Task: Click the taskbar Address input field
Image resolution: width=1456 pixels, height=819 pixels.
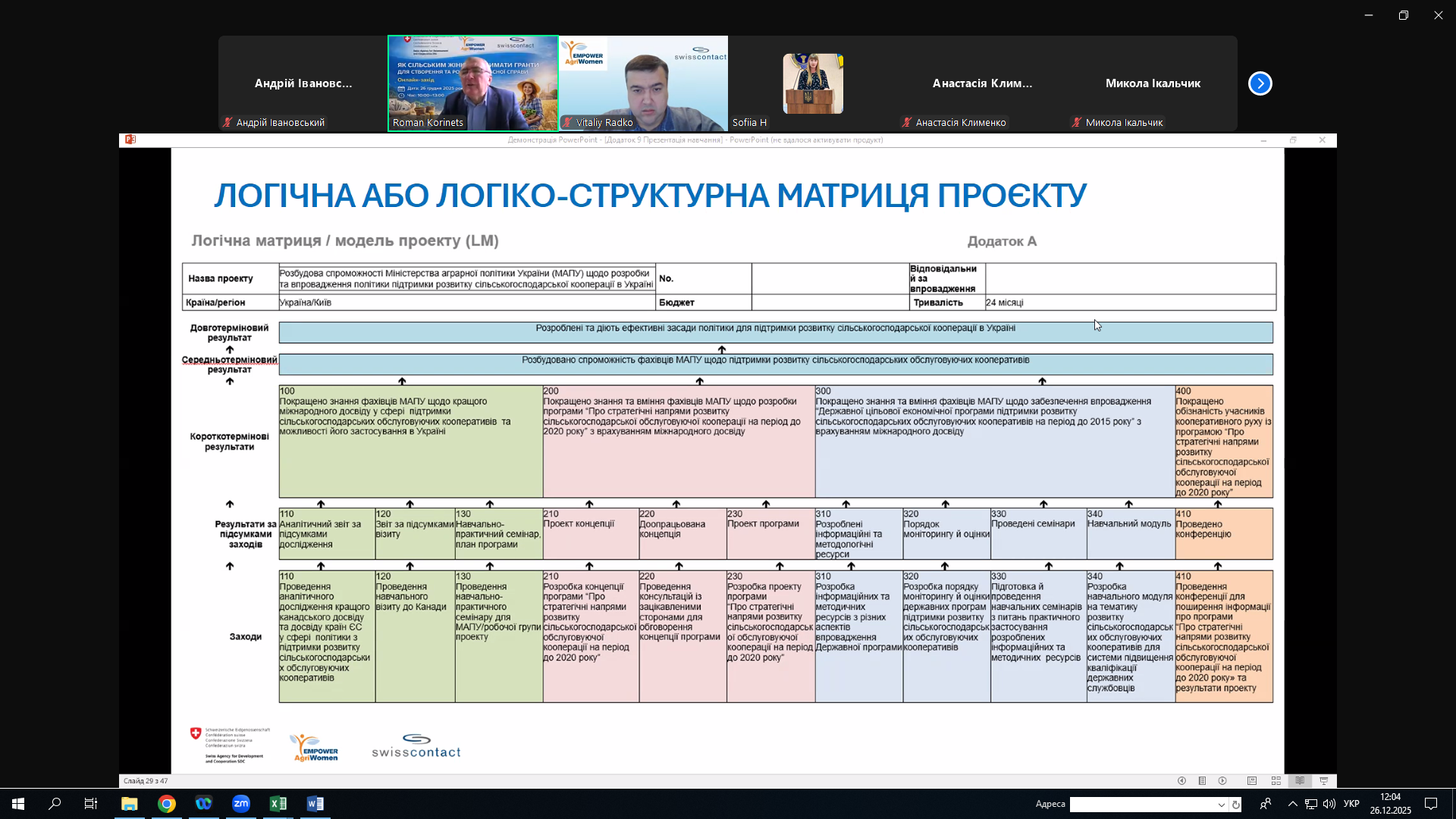Action: [1141, 805]
